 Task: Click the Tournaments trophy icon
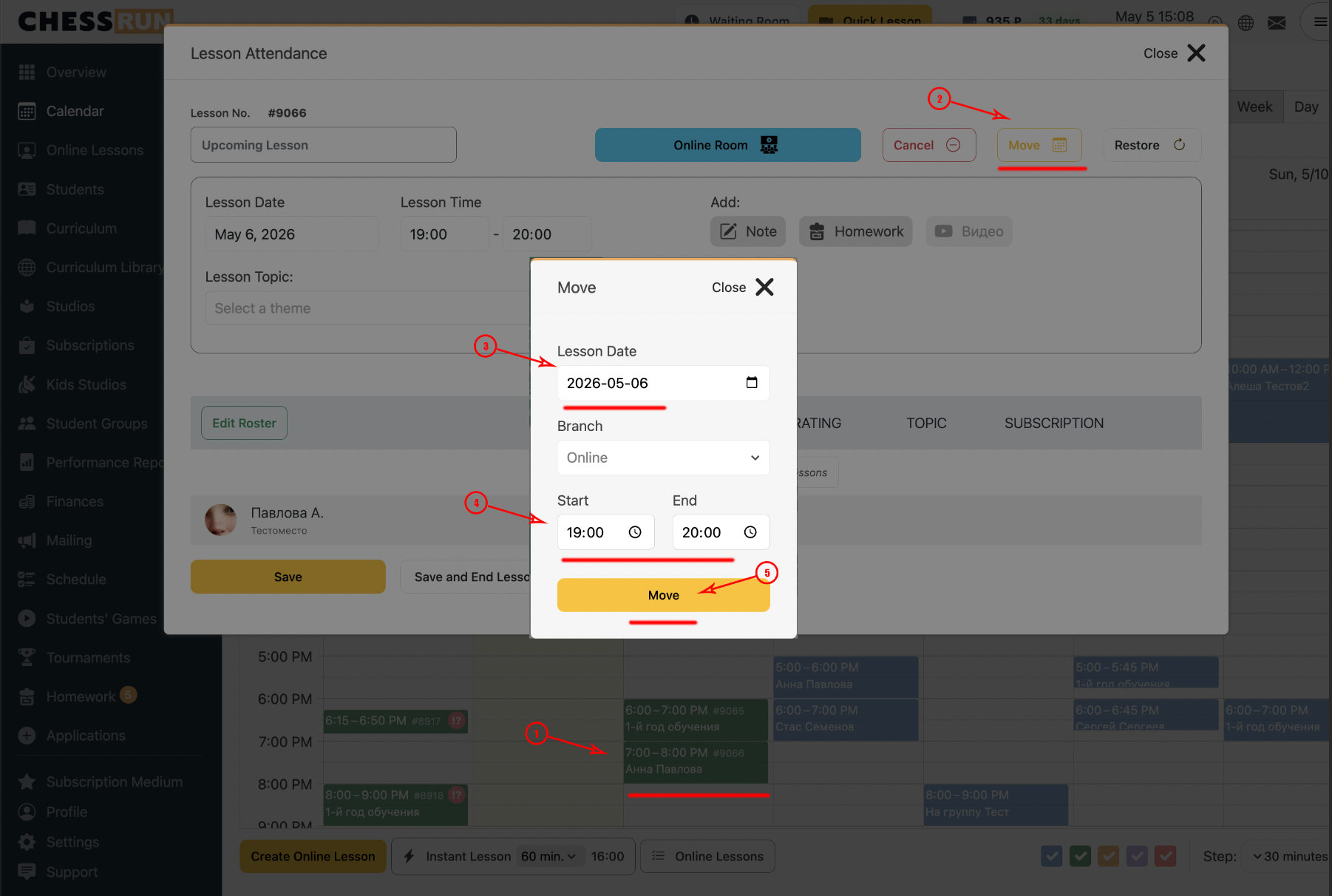27,657
